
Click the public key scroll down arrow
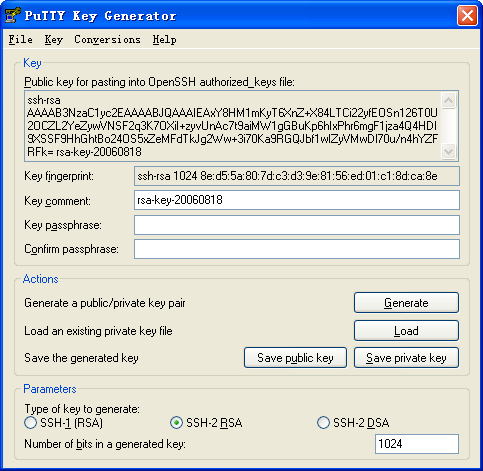pos(448,152)
